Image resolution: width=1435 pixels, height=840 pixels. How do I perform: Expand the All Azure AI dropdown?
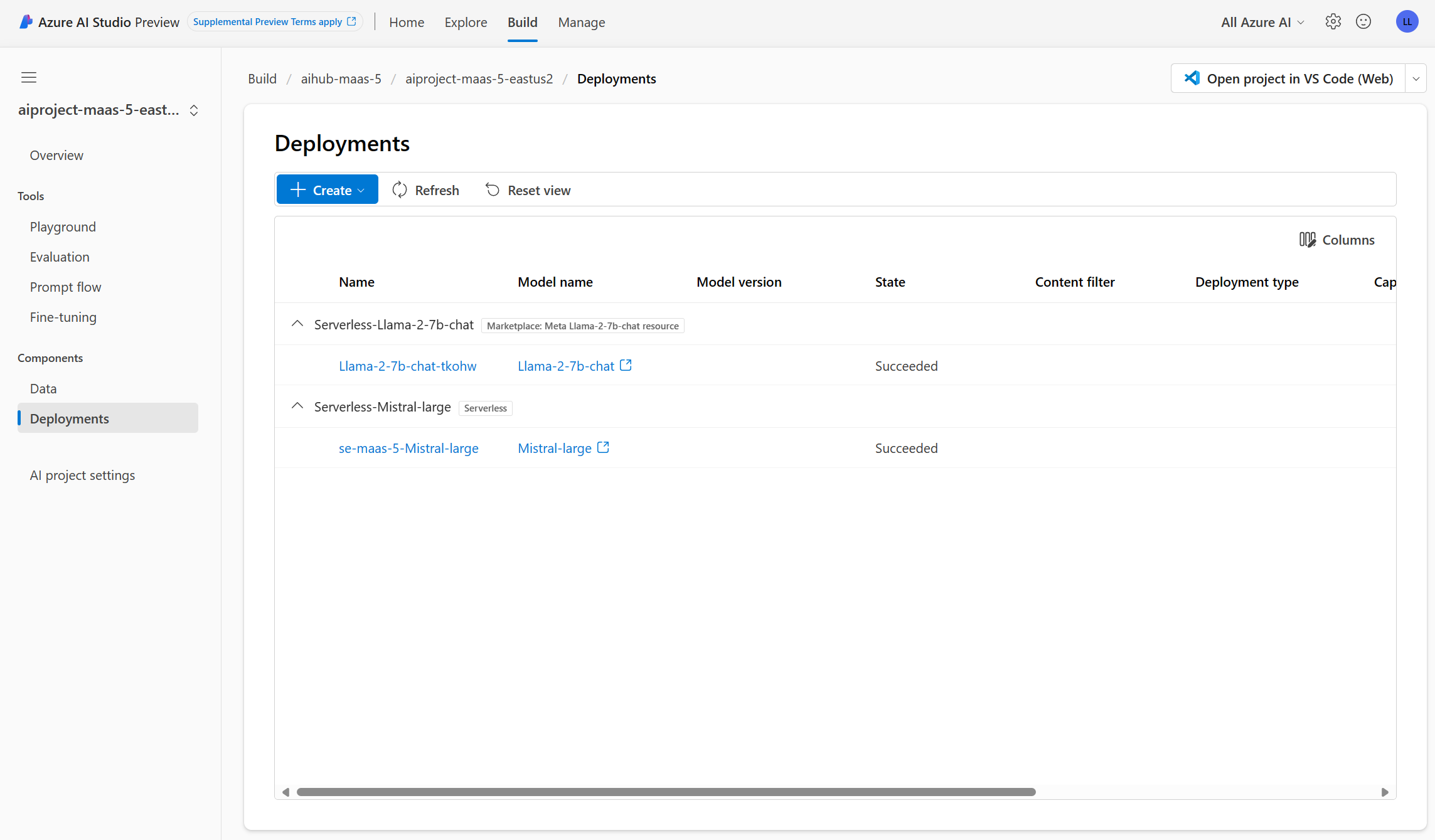pyautogui.click(x=1262, y=22)
